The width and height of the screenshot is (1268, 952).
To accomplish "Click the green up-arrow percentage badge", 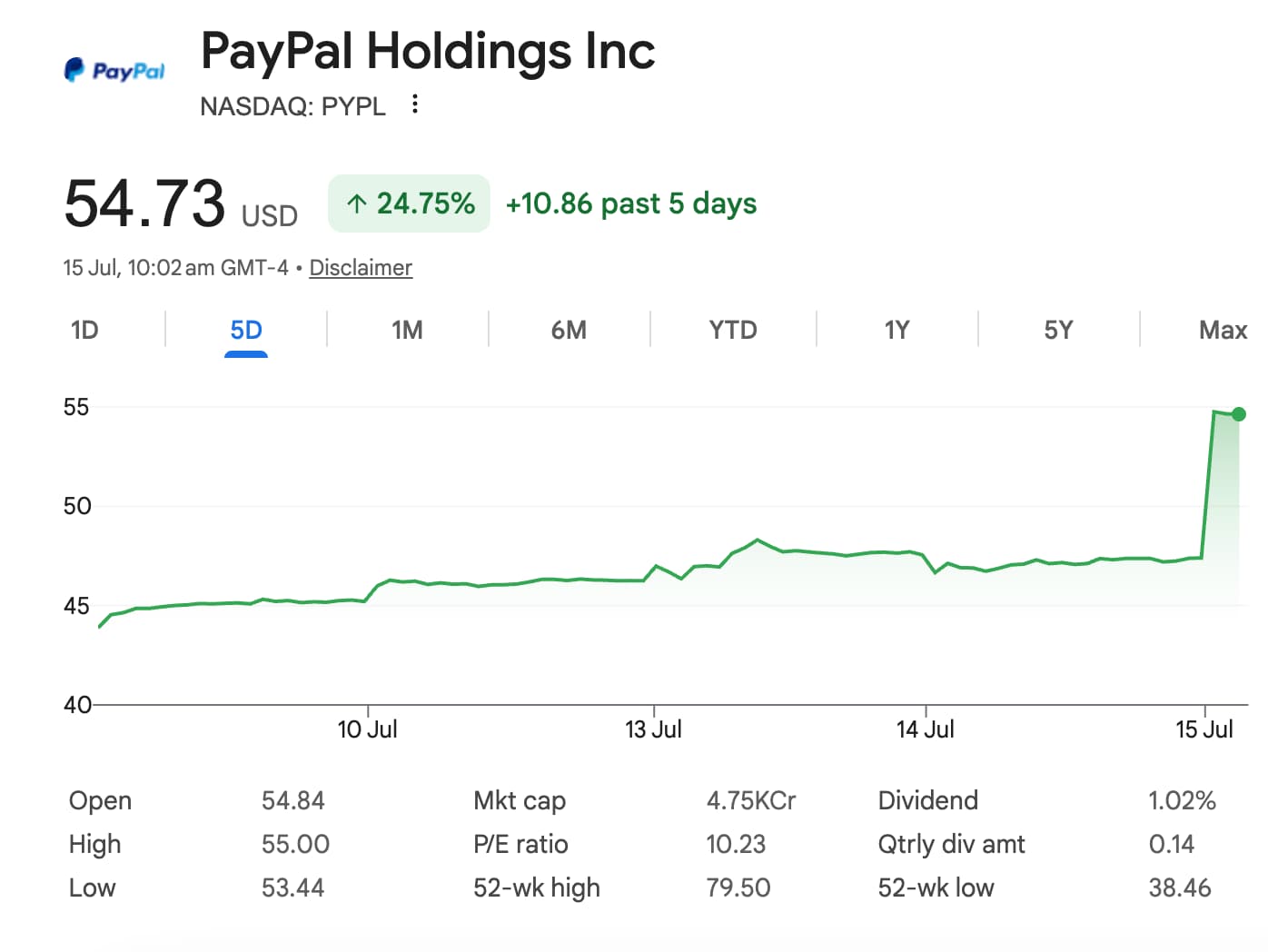I will [409, 203].
